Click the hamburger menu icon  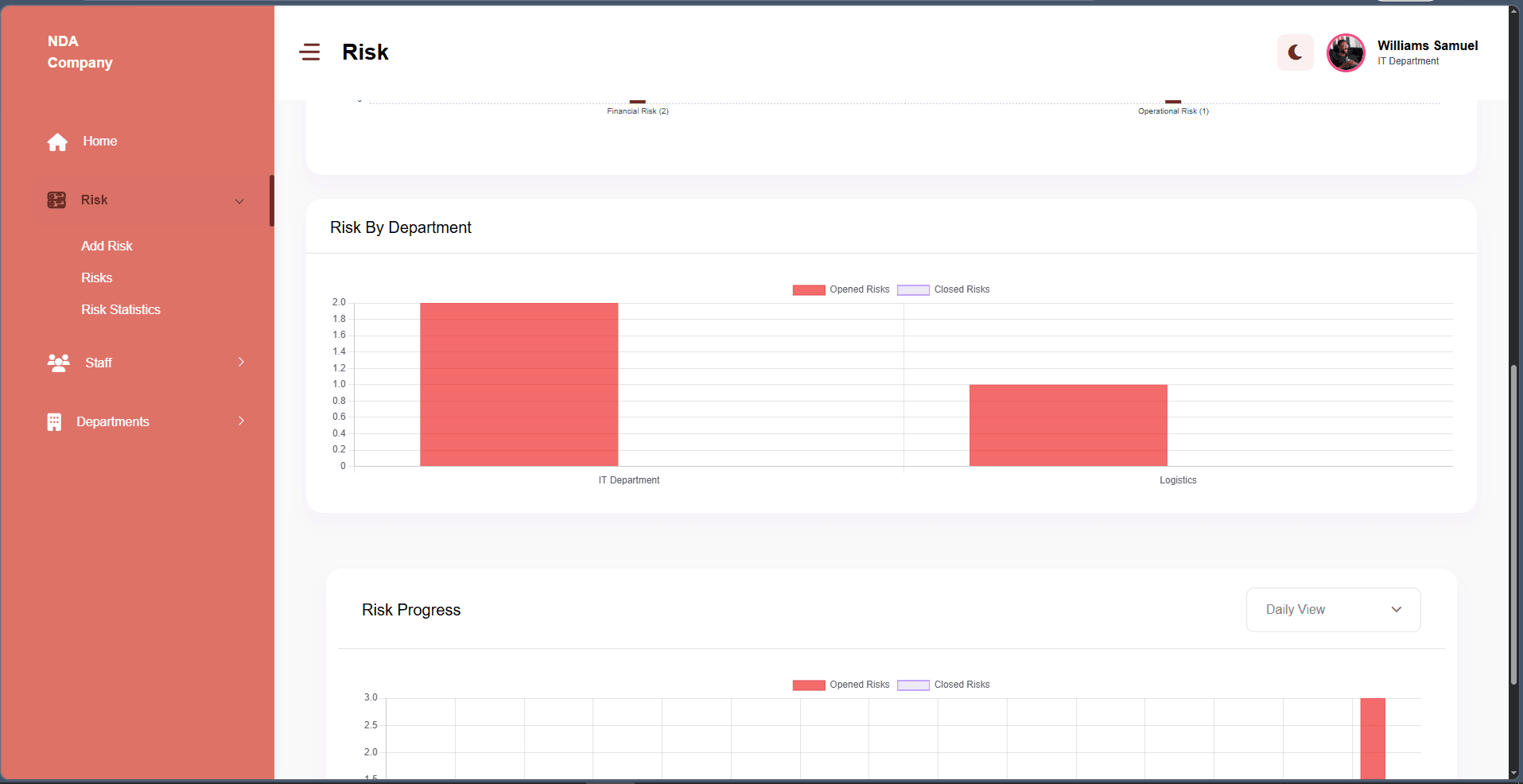pyautogui.click(x=309, y=52)
